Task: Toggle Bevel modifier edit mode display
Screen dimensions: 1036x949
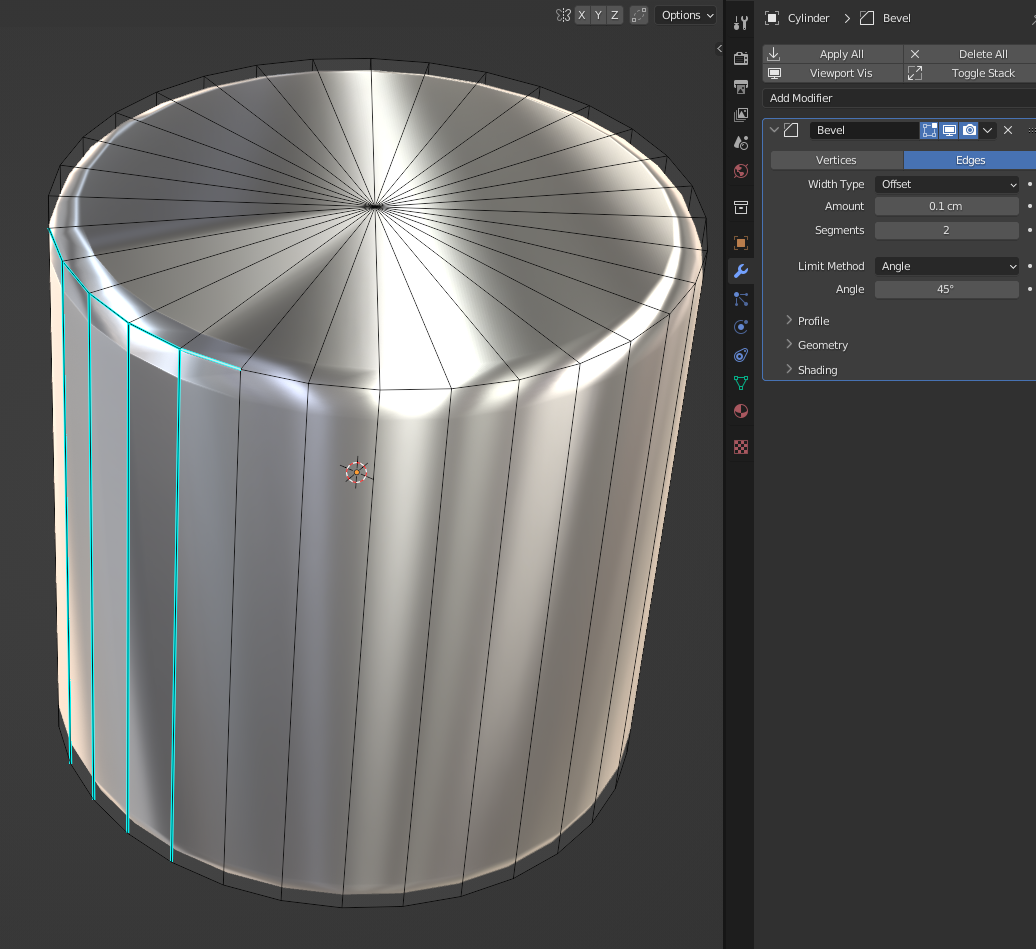Action: click(929, 130)
